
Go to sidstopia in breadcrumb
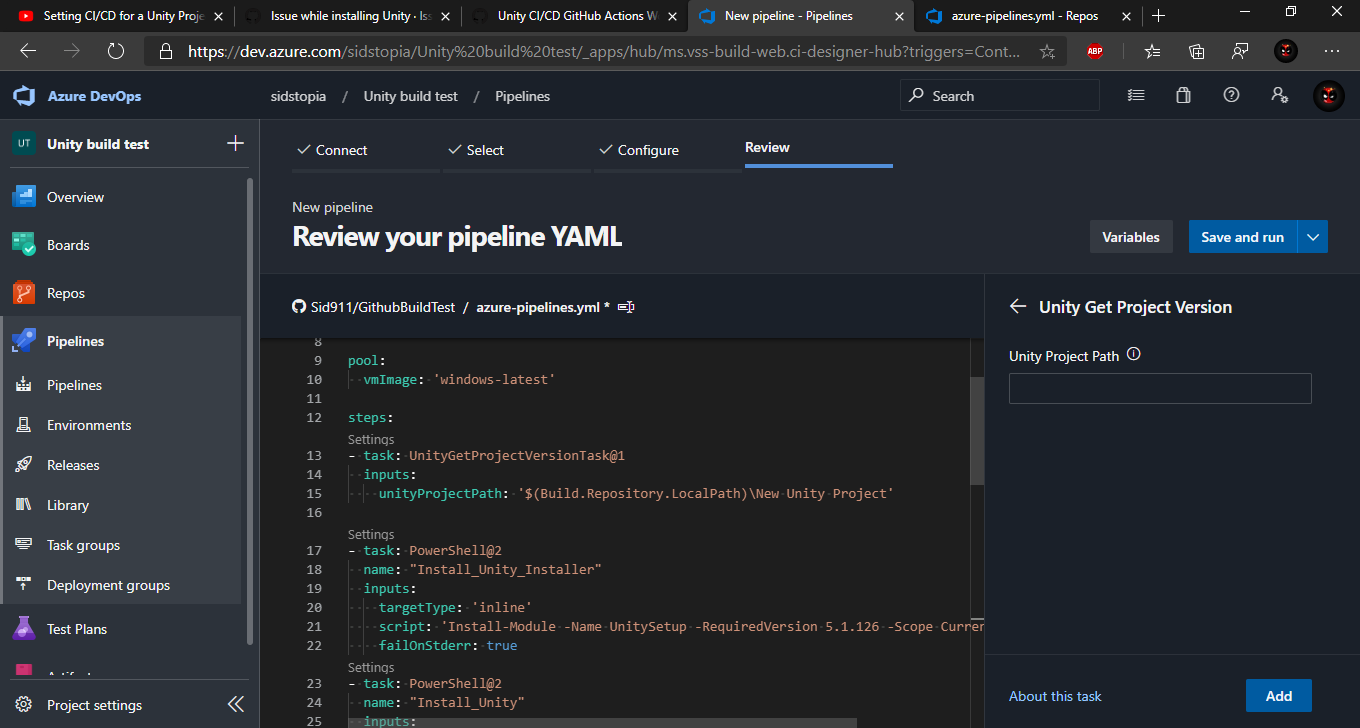click(298, 96)
